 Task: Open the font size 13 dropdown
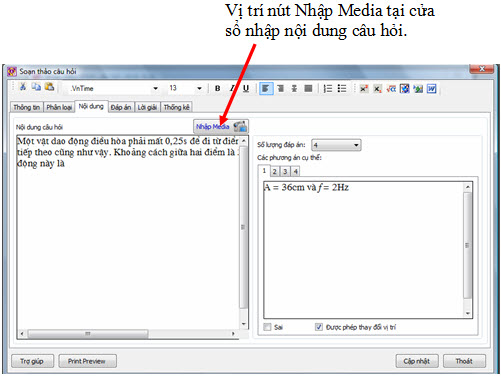pos(199,89)
